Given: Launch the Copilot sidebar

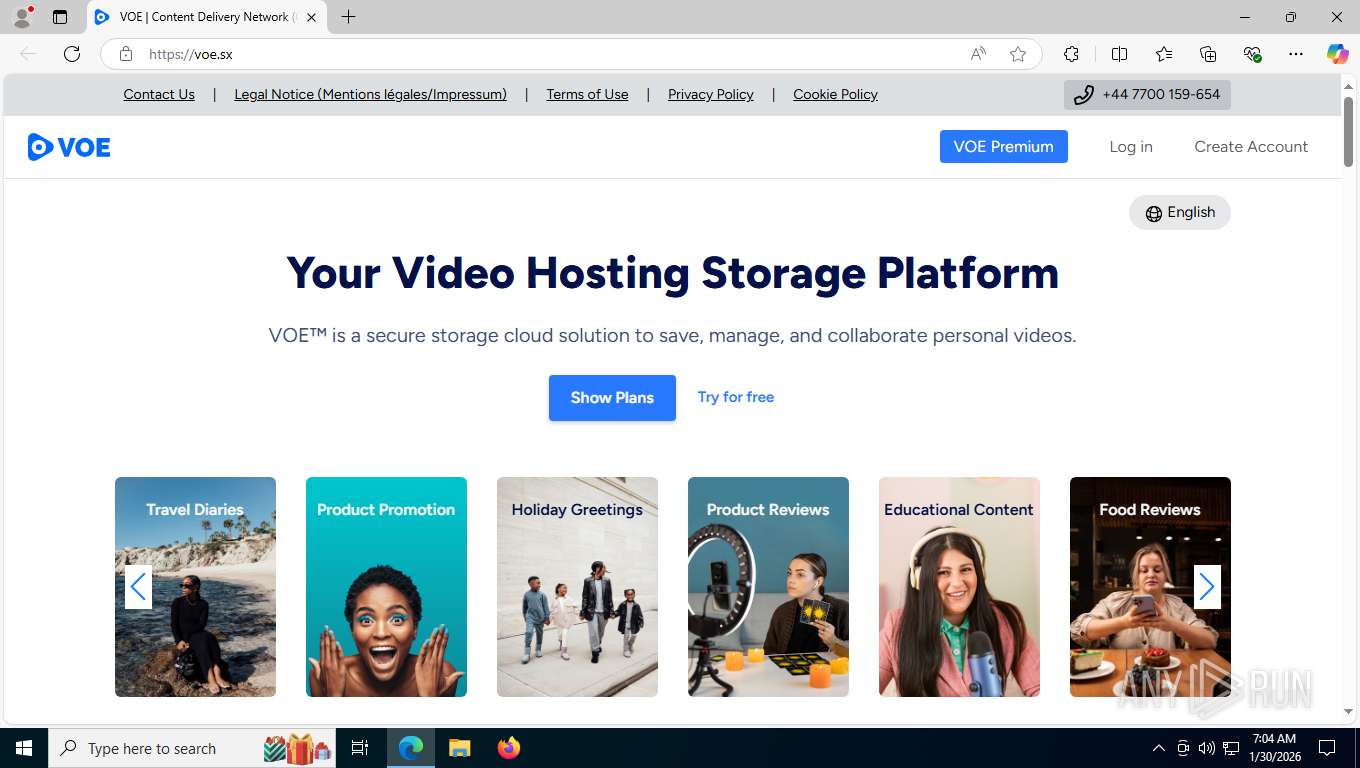Looking at the screenshot, I should tap(1337, 54).
